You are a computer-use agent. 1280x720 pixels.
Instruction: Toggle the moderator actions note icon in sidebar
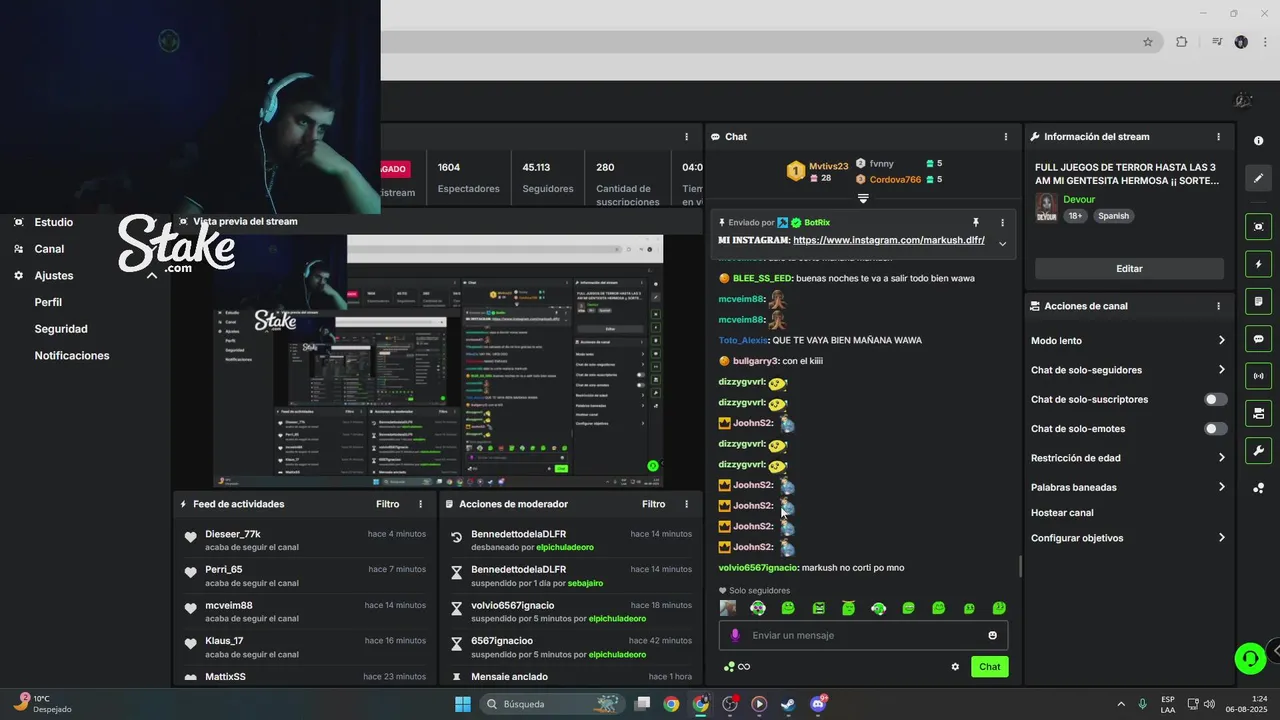[x=1258, y=301]
